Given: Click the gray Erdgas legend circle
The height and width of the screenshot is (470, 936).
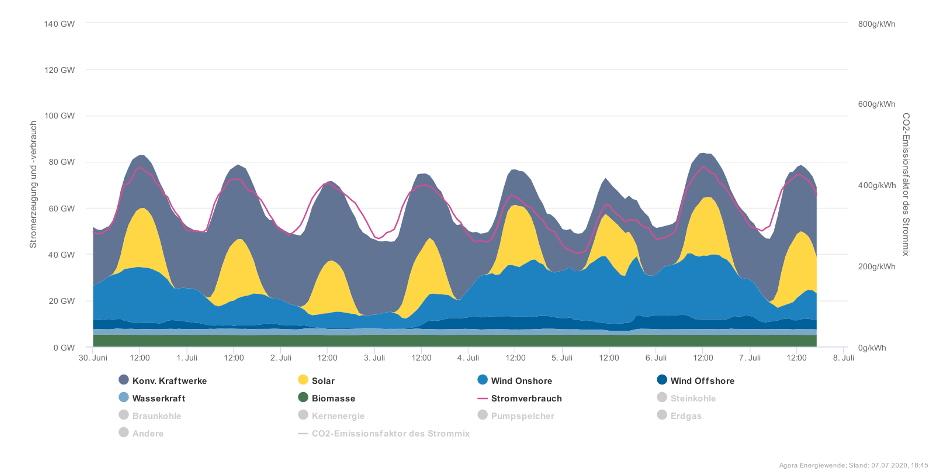Looking at the screenshot, I should pyautogui.click(x=663, y=415).
